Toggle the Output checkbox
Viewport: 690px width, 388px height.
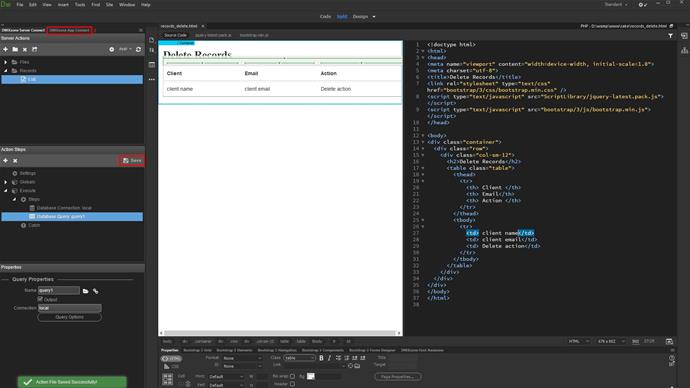40,299
